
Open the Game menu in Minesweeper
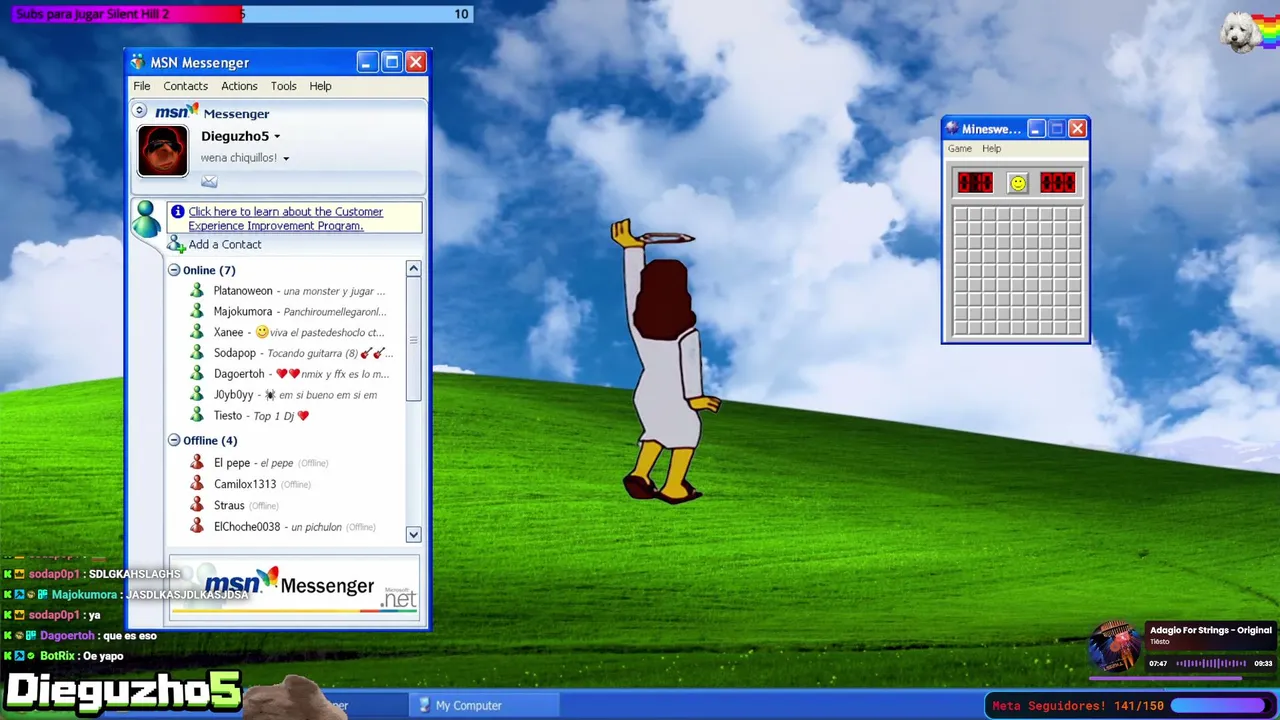[x=960, y=149]
